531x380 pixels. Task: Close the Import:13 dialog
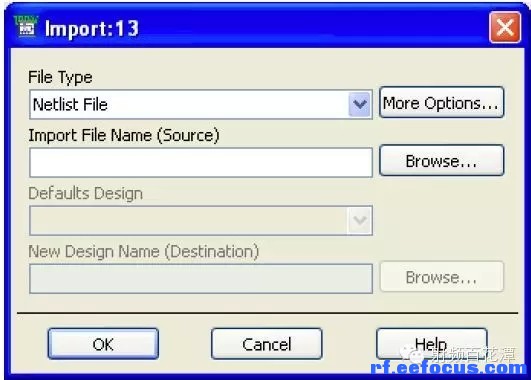pos(505,27)
